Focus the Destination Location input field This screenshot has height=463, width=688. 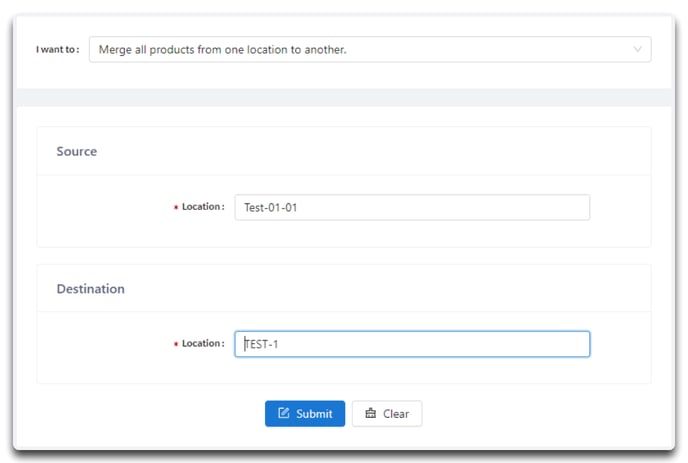point(412,344)
